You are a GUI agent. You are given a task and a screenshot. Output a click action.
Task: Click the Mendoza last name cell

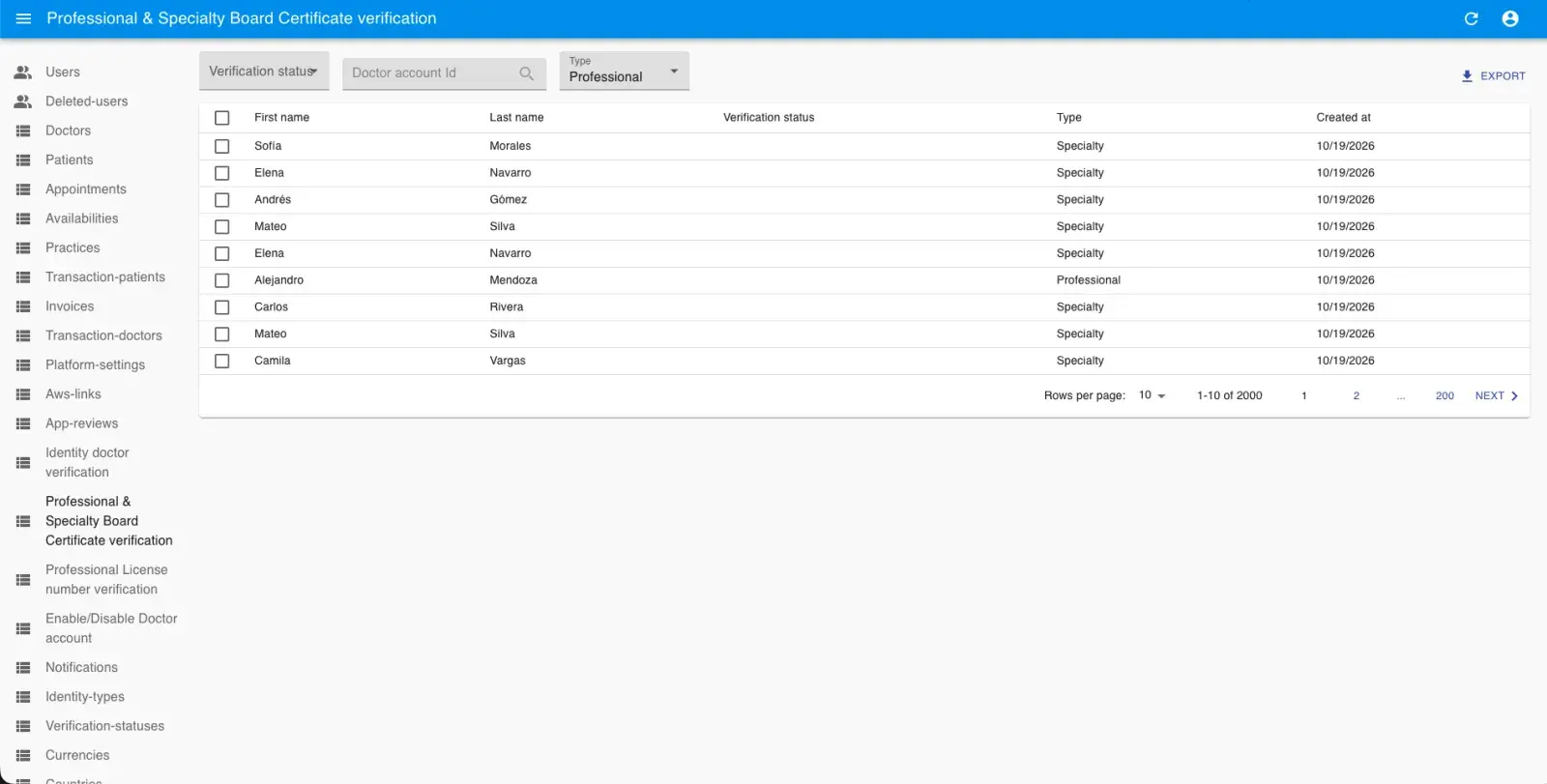pos(513,280)
